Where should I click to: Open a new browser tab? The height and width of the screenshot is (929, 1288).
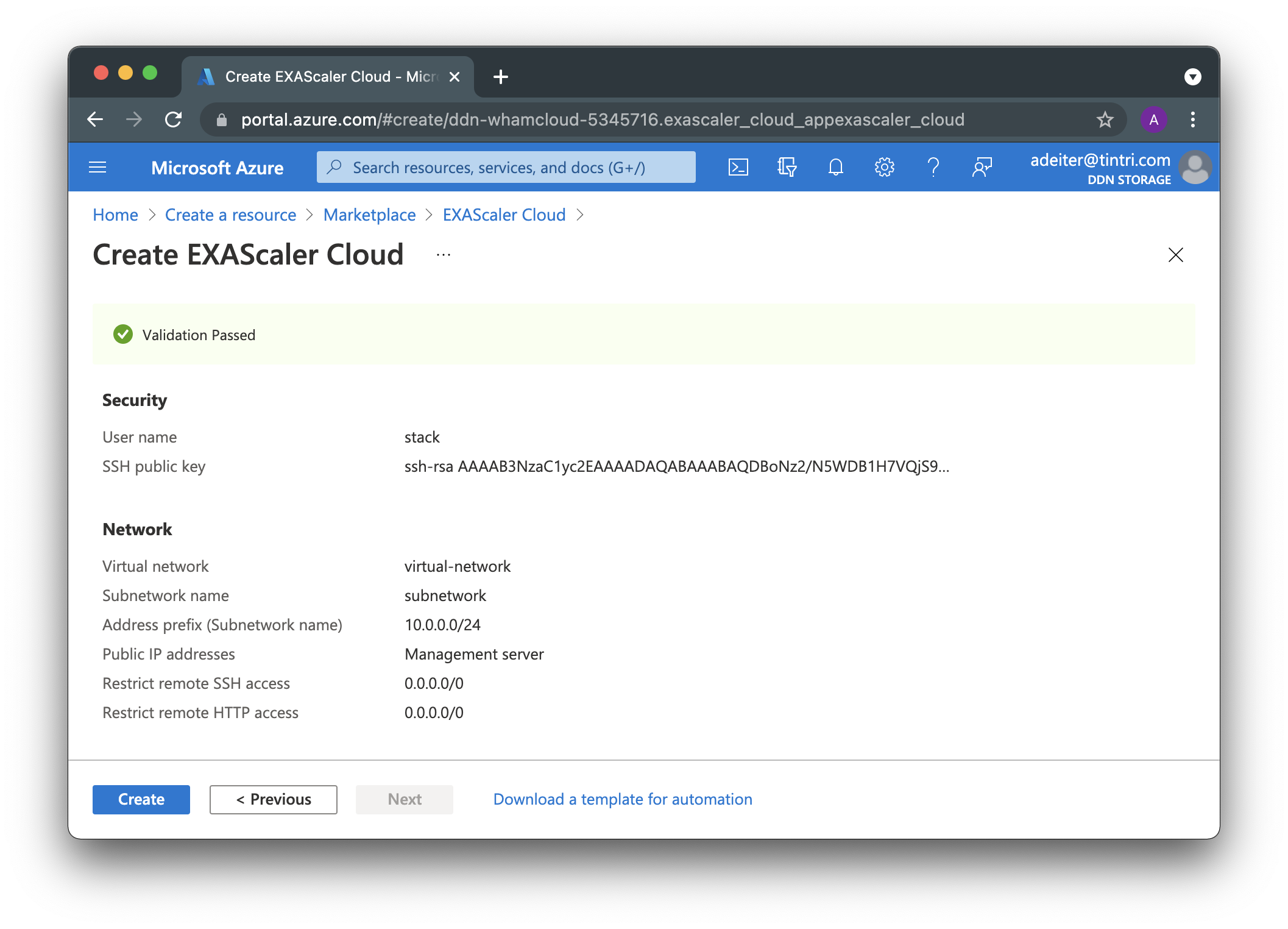pos(500,77)
